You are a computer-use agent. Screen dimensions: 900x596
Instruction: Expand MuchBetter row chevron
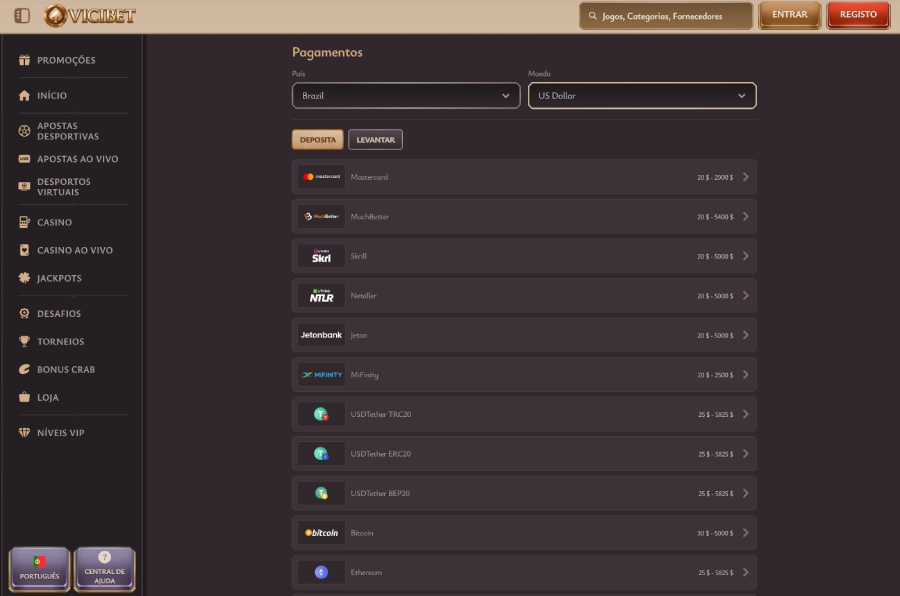(746, 216)
